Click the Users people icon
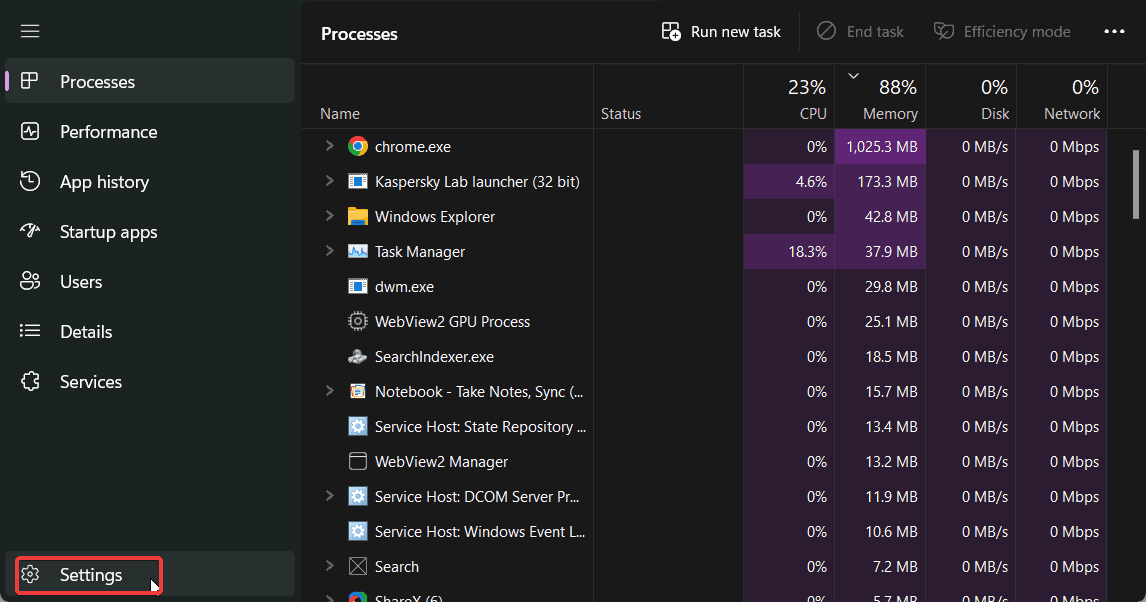Screen dimensions: 1146x602 [30, 281]
